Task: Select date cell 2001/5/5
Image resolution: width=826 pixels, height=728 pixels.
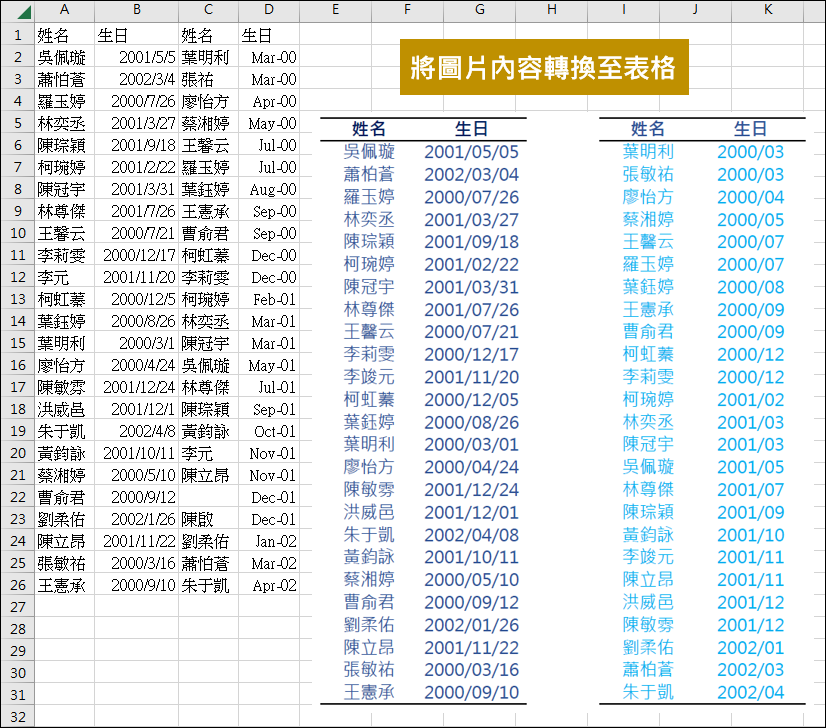Action: [136, 57]
